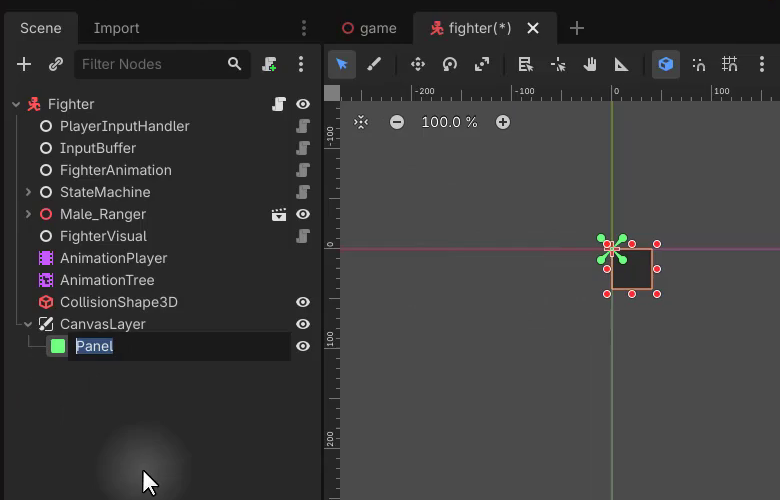Switch to the Import tab
Image resolution: width=780 pixels, height=500 pixels.
[116, 28]
